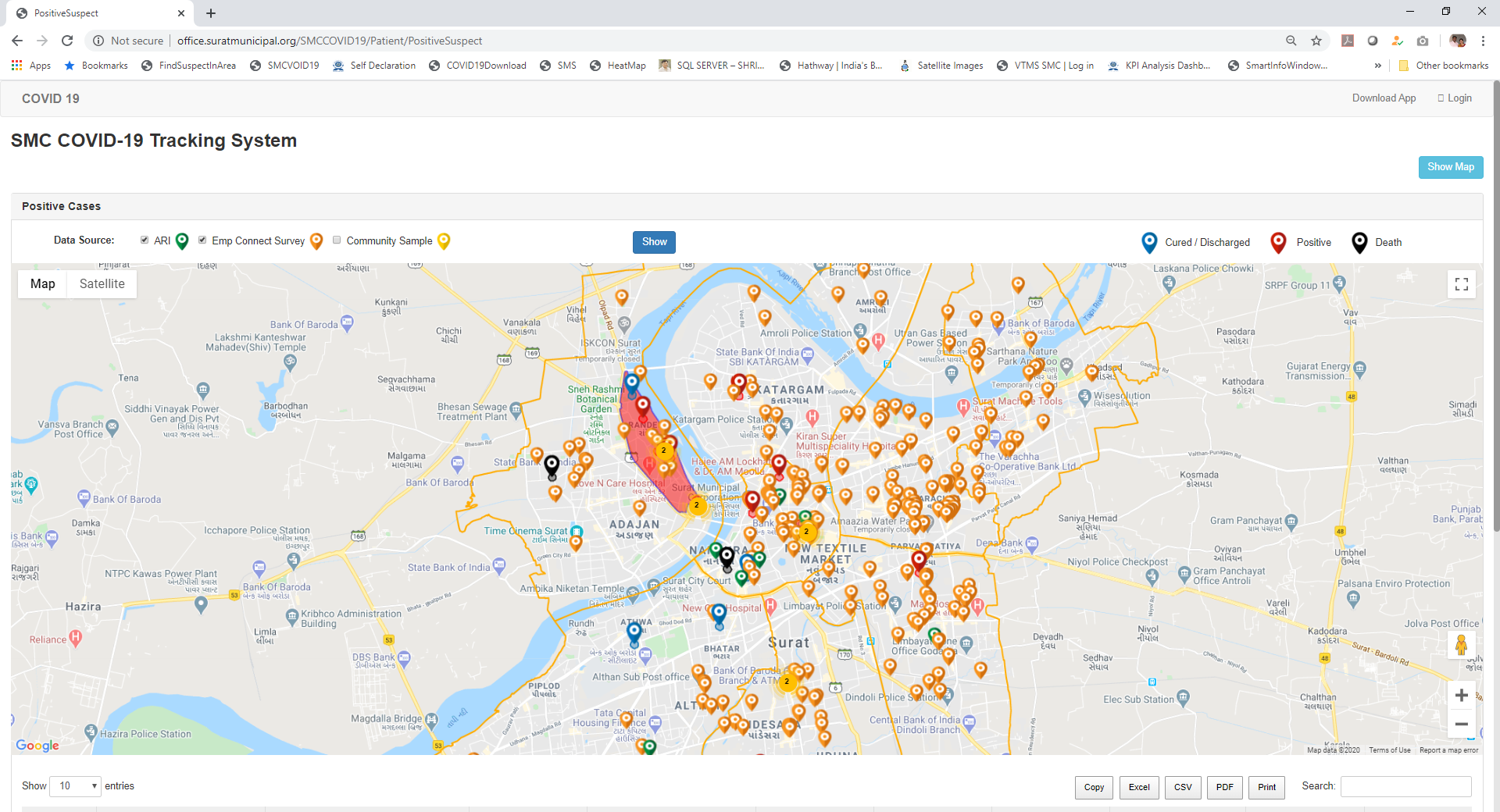Enable the Community Sample checkbox
This screenshot has height=812, width=1500.
tap(337, 240)
